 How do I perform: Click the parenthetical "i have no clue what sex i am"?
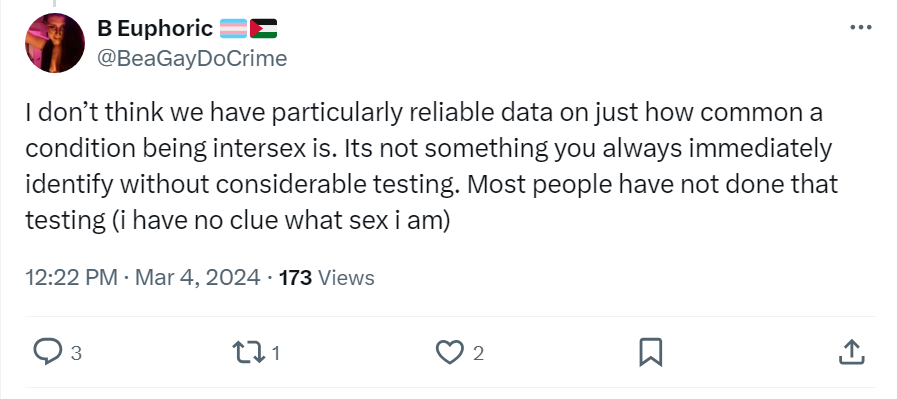[x=279, y=220]
